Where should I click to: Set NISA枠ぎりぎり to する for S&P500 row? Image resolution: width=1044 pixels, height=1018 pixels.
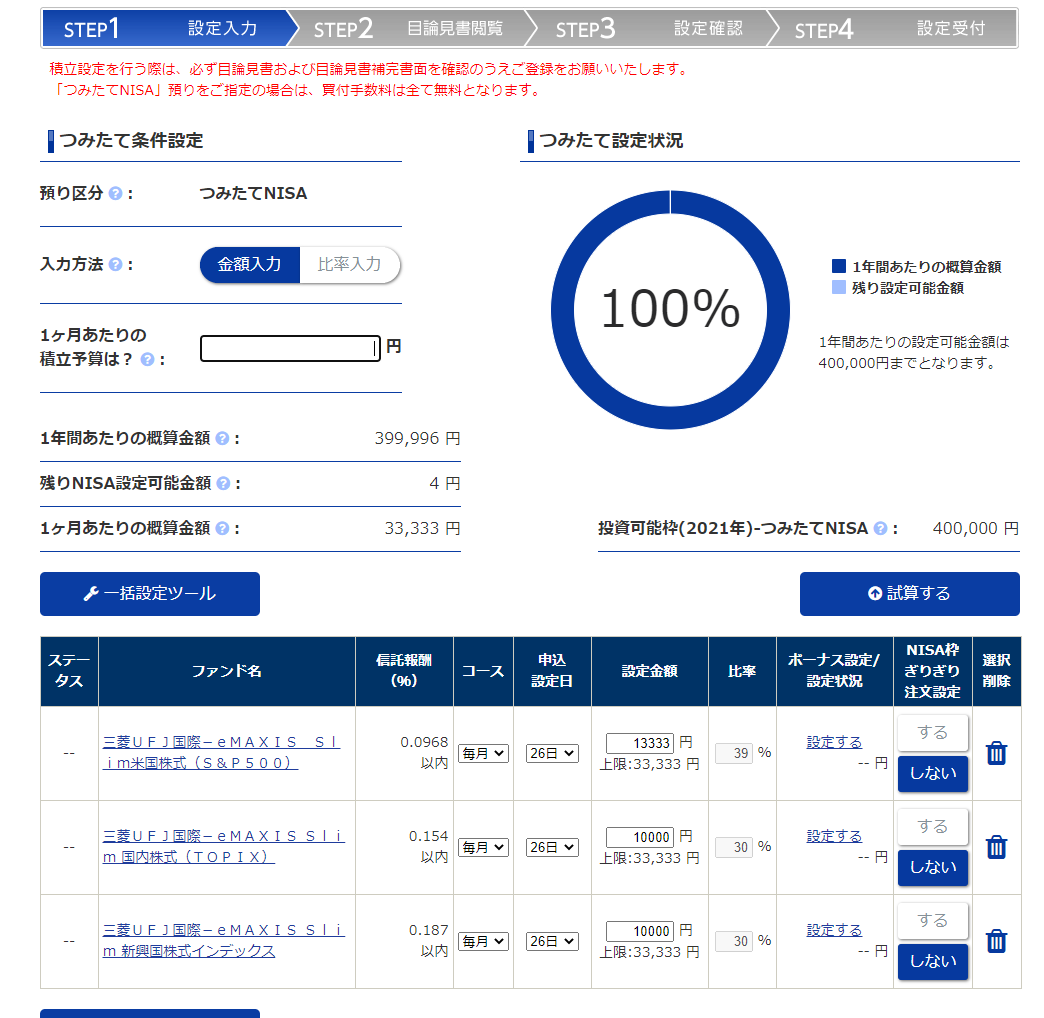pos(932,732)
